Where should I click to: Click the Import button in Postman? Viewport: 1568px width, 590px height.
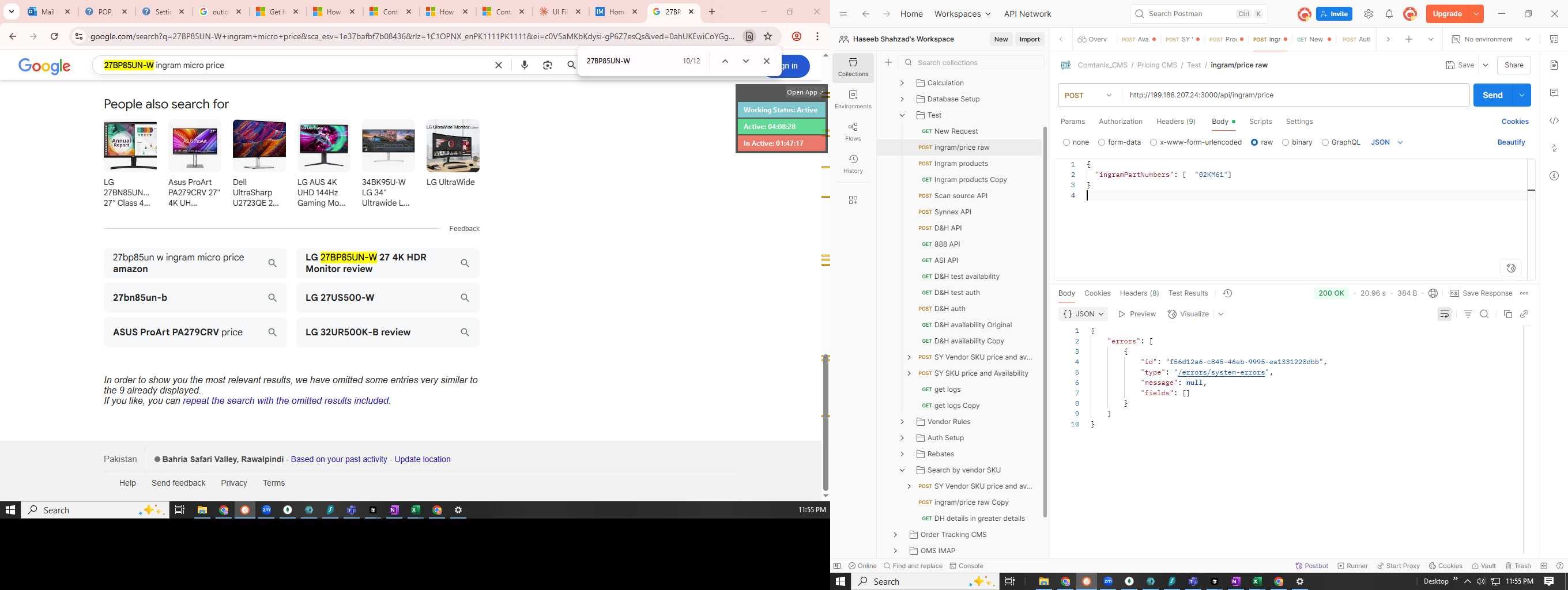tap(1030, 40)
